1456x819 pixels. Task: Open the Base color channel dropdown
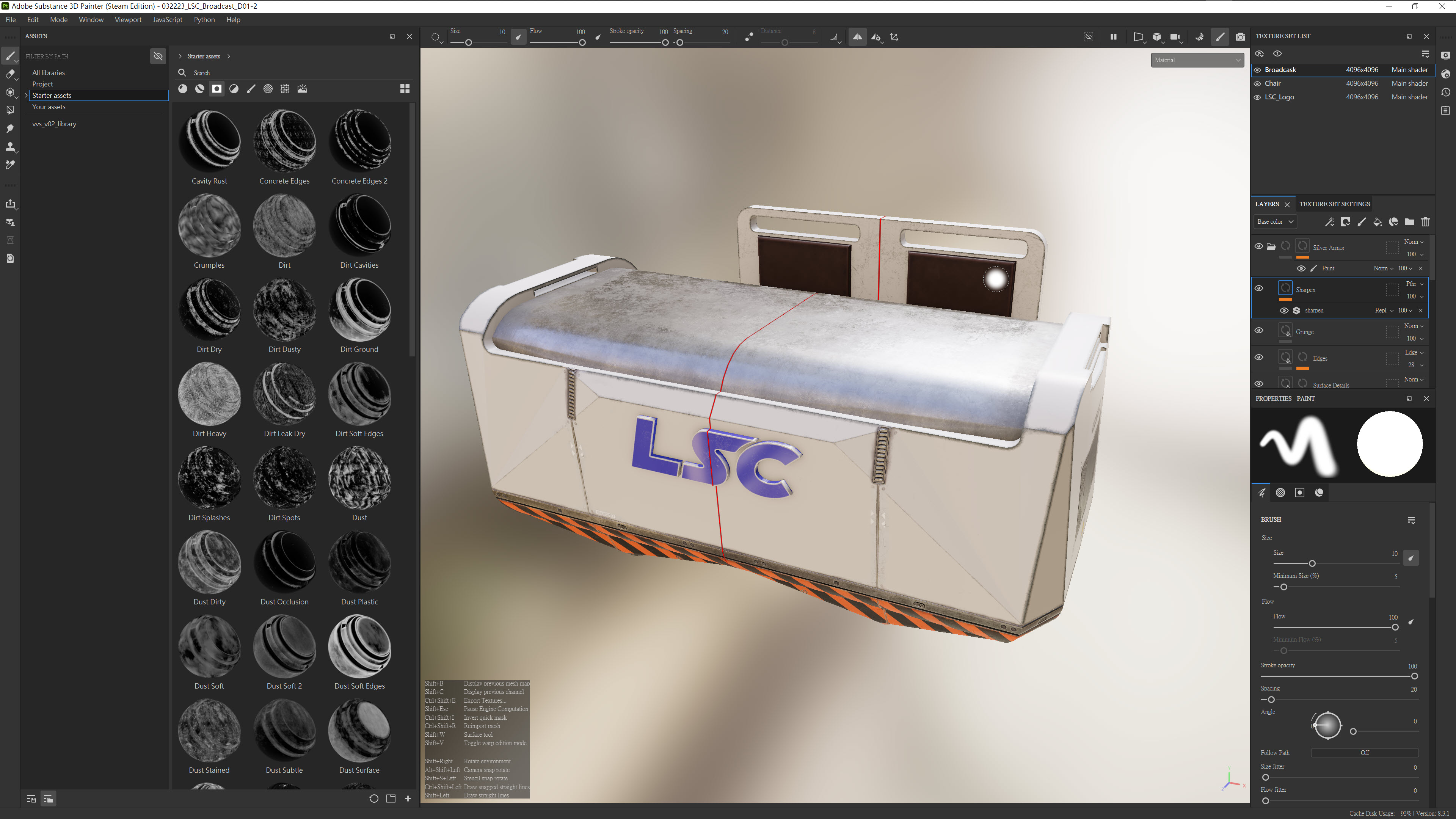(x=1274, y=222)
